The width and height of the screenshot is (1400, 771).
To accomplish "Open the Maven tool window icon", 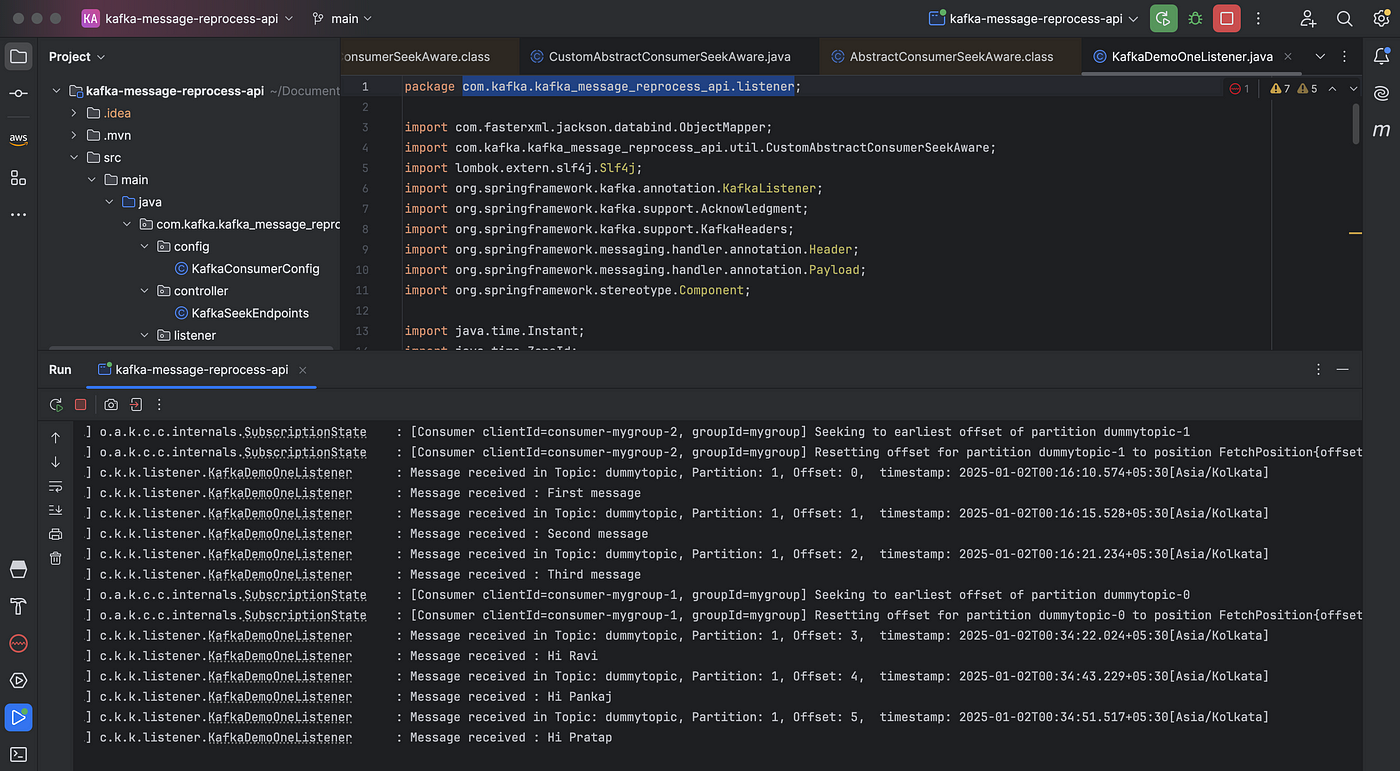I will click(x=1382, y=130).
